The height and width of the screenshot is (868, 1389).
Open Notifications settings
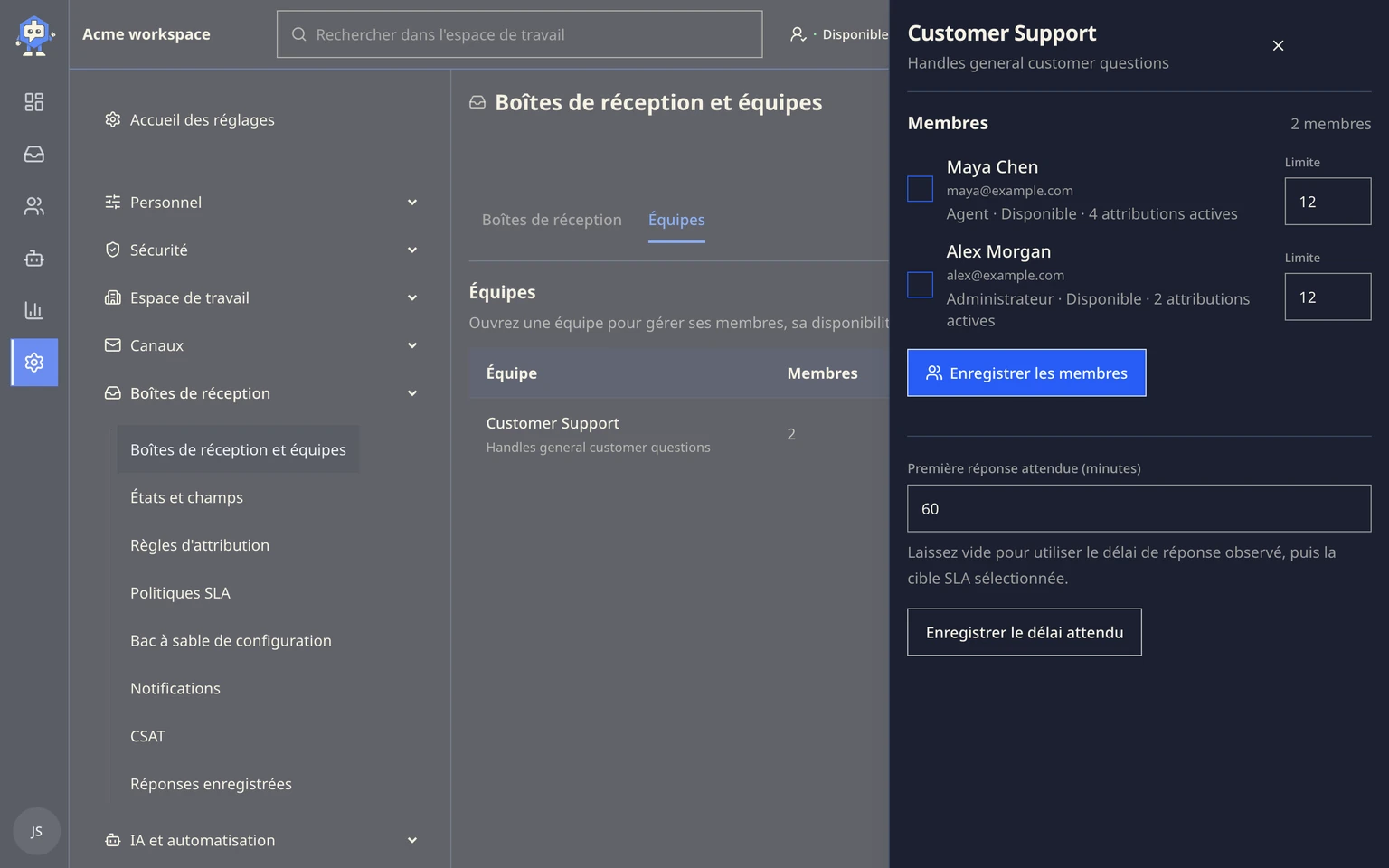(x=175, y=689)
